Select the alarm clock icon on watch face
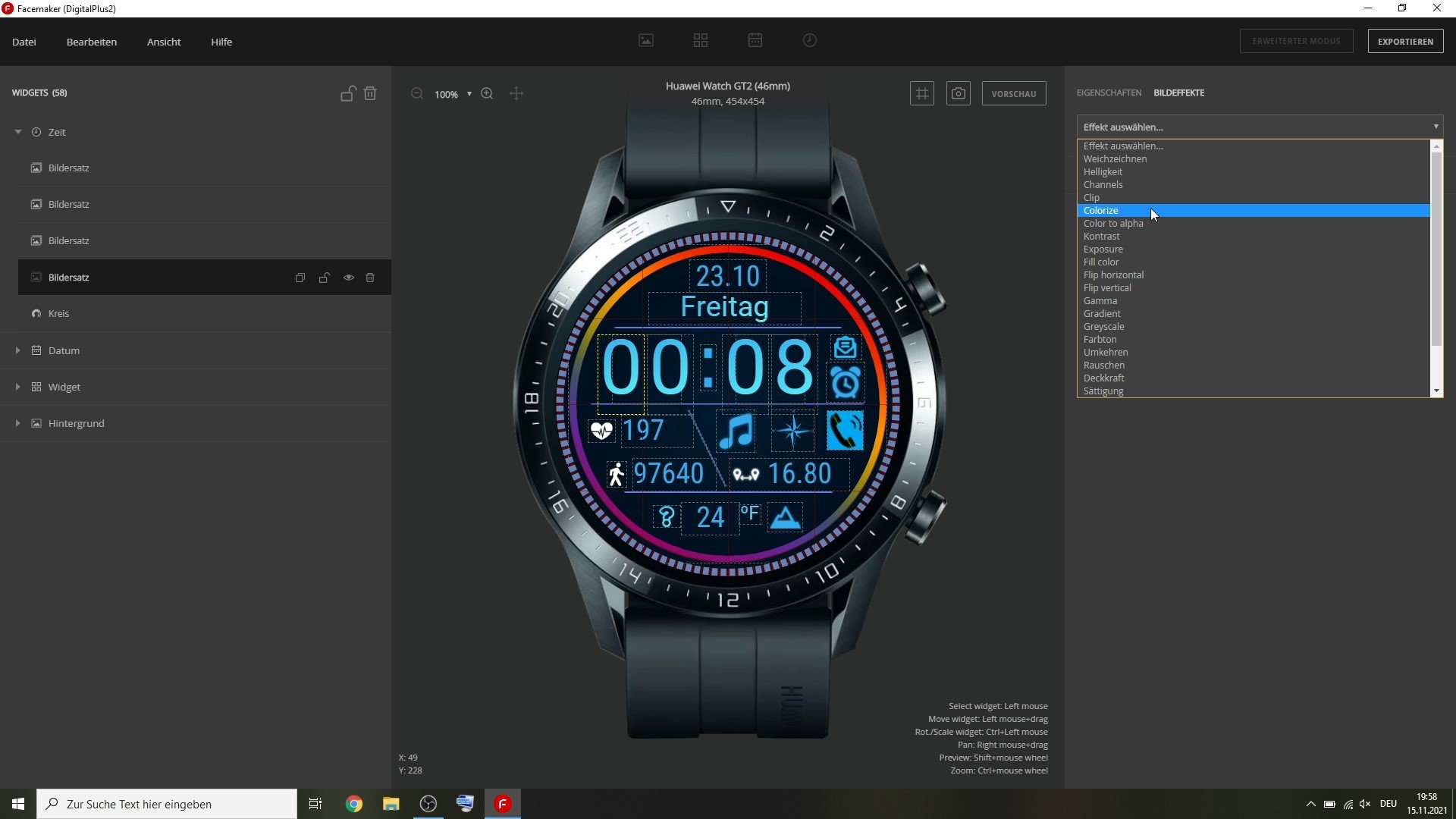 pyautogui.click(x=845, y=383)
